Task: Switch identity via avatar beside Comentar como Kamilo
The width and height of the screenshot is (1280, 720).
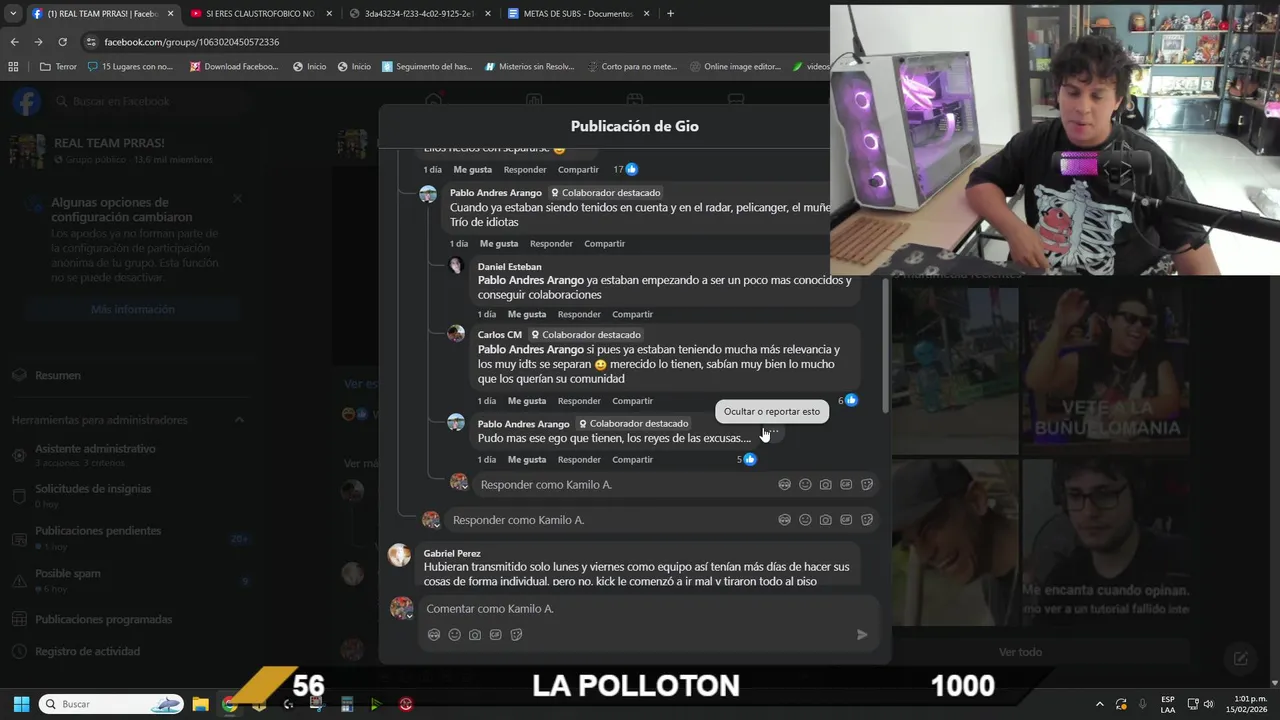Action: (x=402, y=608)
